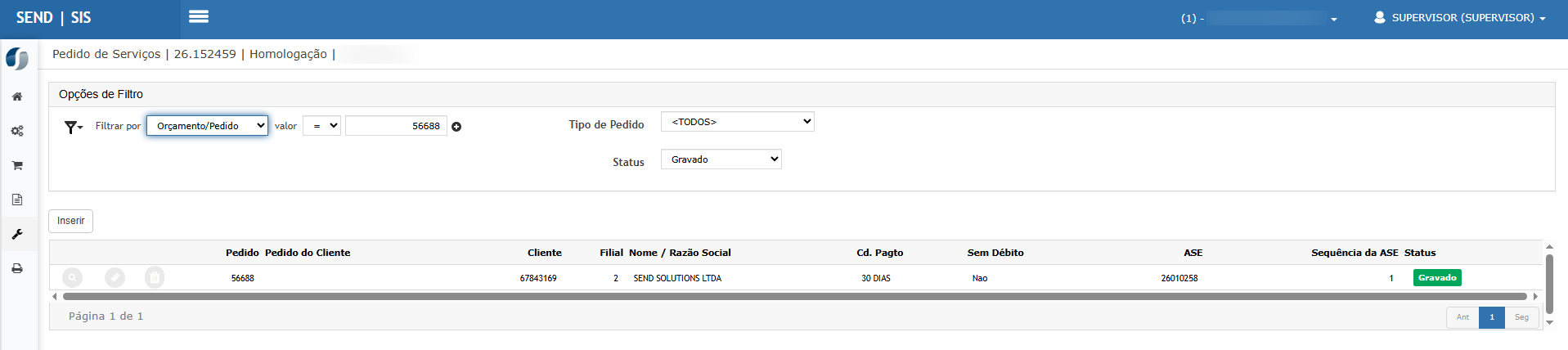Click the left arrow of horizontal scrollbar
The width and height of the screenshot is (1568, 350).
(x=55, y=297)
